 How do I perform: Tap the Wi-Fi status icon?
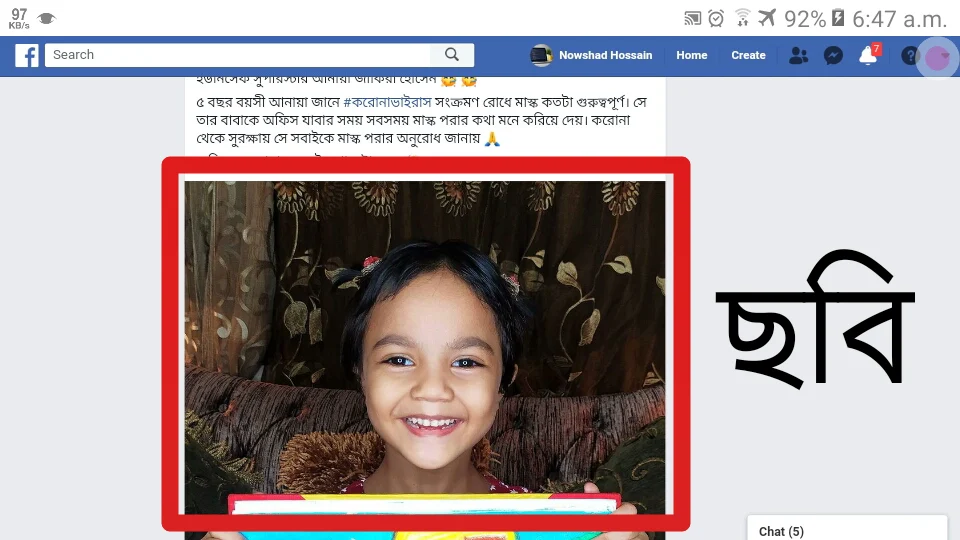coord(742,18)
